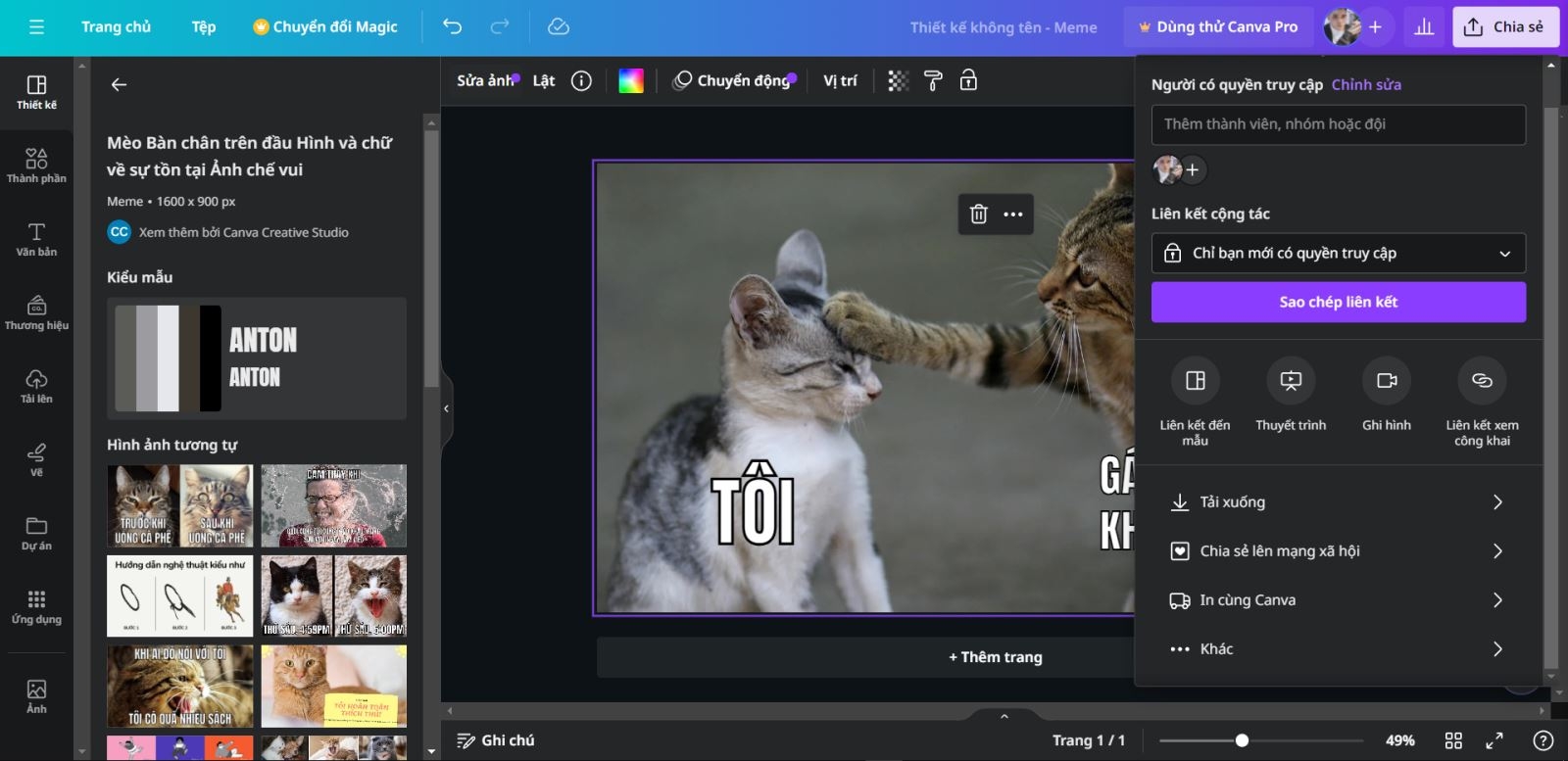The height and width of the screenshot is (761, 1568).
Task: Click the copy style paint roller icon
Action: tap(933, 80)
